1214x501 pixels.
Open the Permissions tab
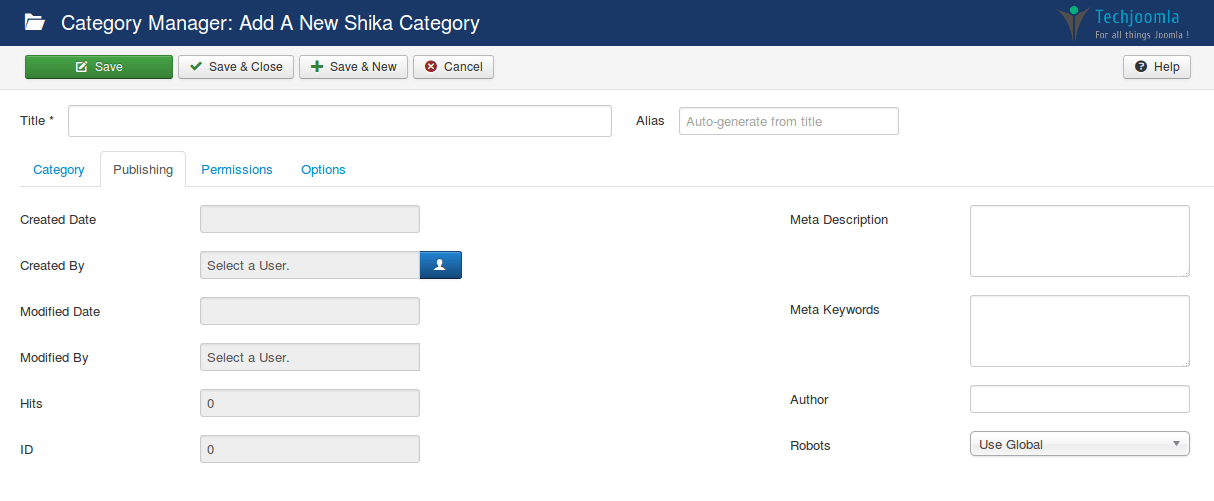point(237,170)
